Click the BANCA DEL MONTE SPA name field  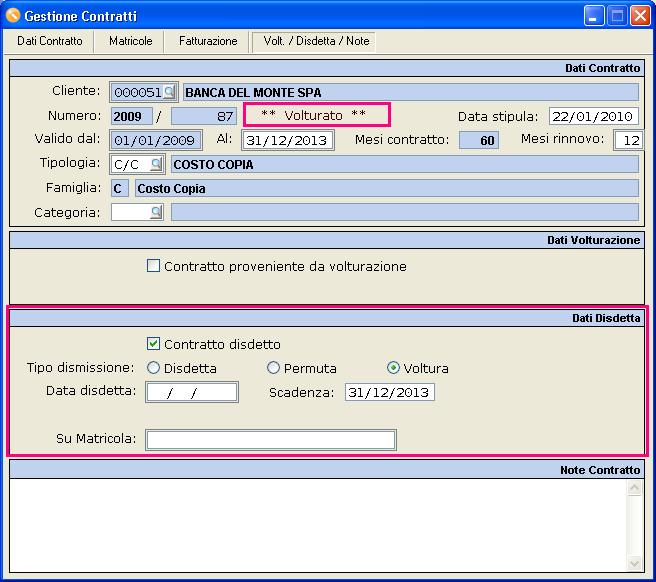pyautogui.click(x=411, y=92)
